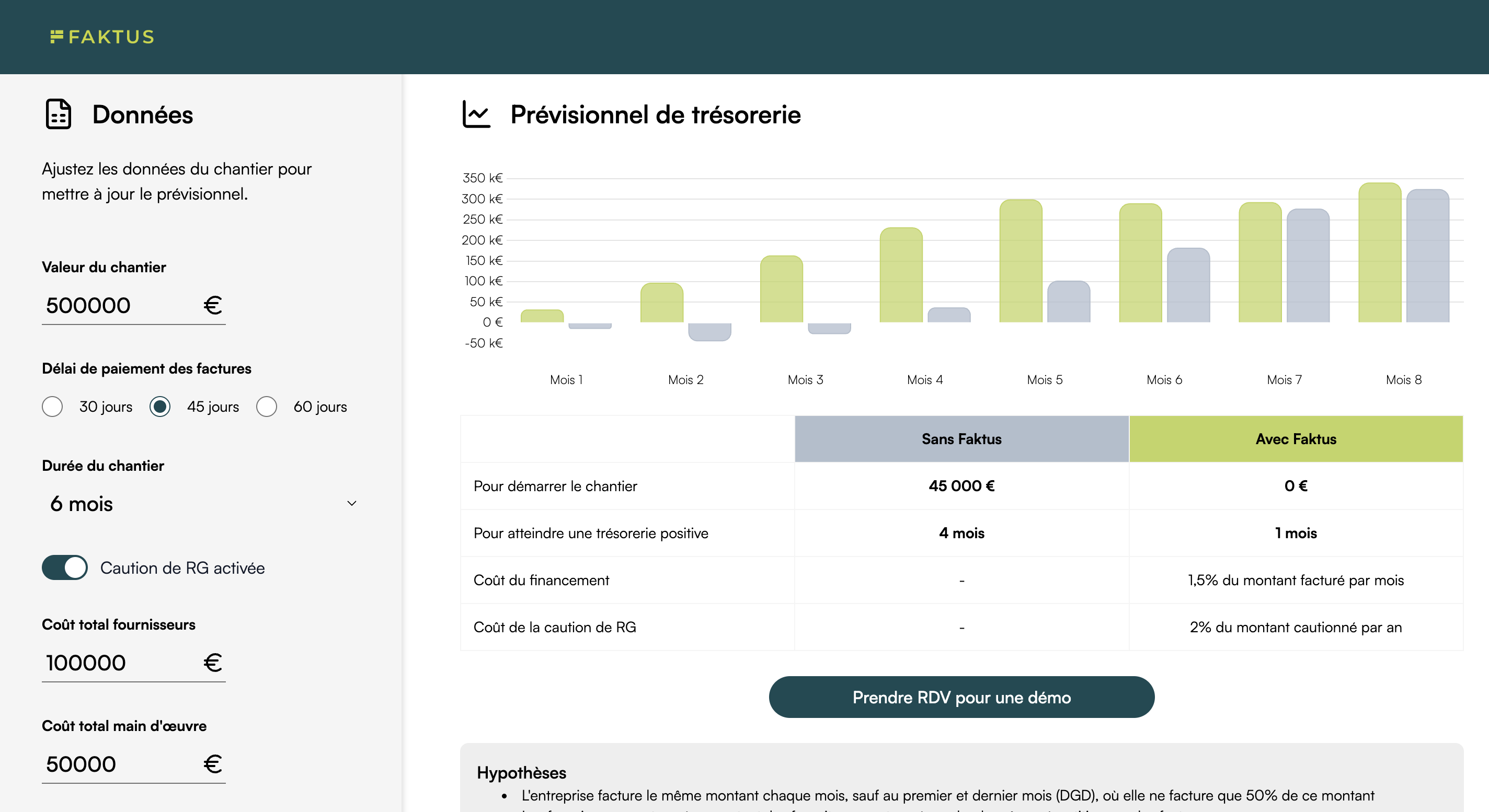Click the Coût total main d'œuvre input

tap(133, 764)
